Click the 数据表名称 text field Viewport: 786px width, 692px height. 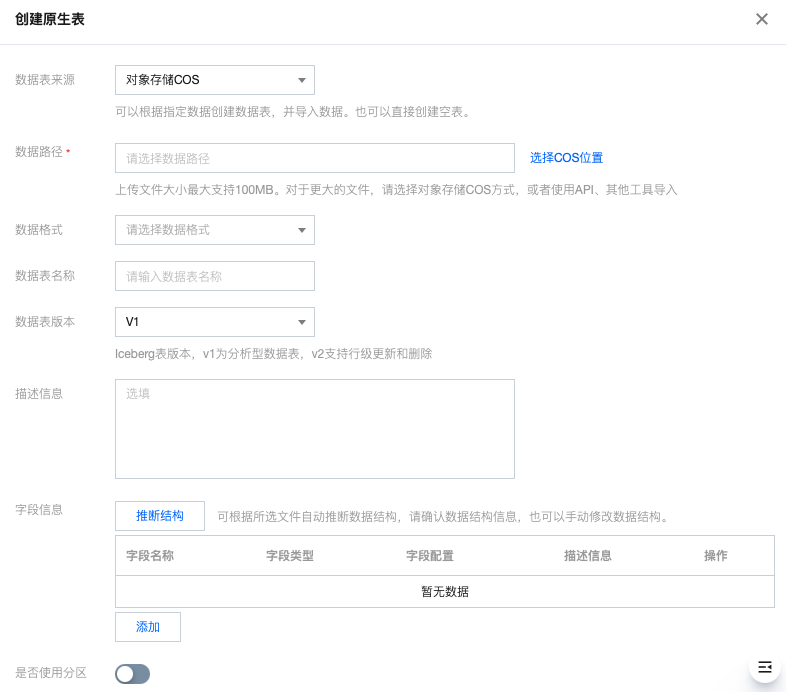coord(215,276)
